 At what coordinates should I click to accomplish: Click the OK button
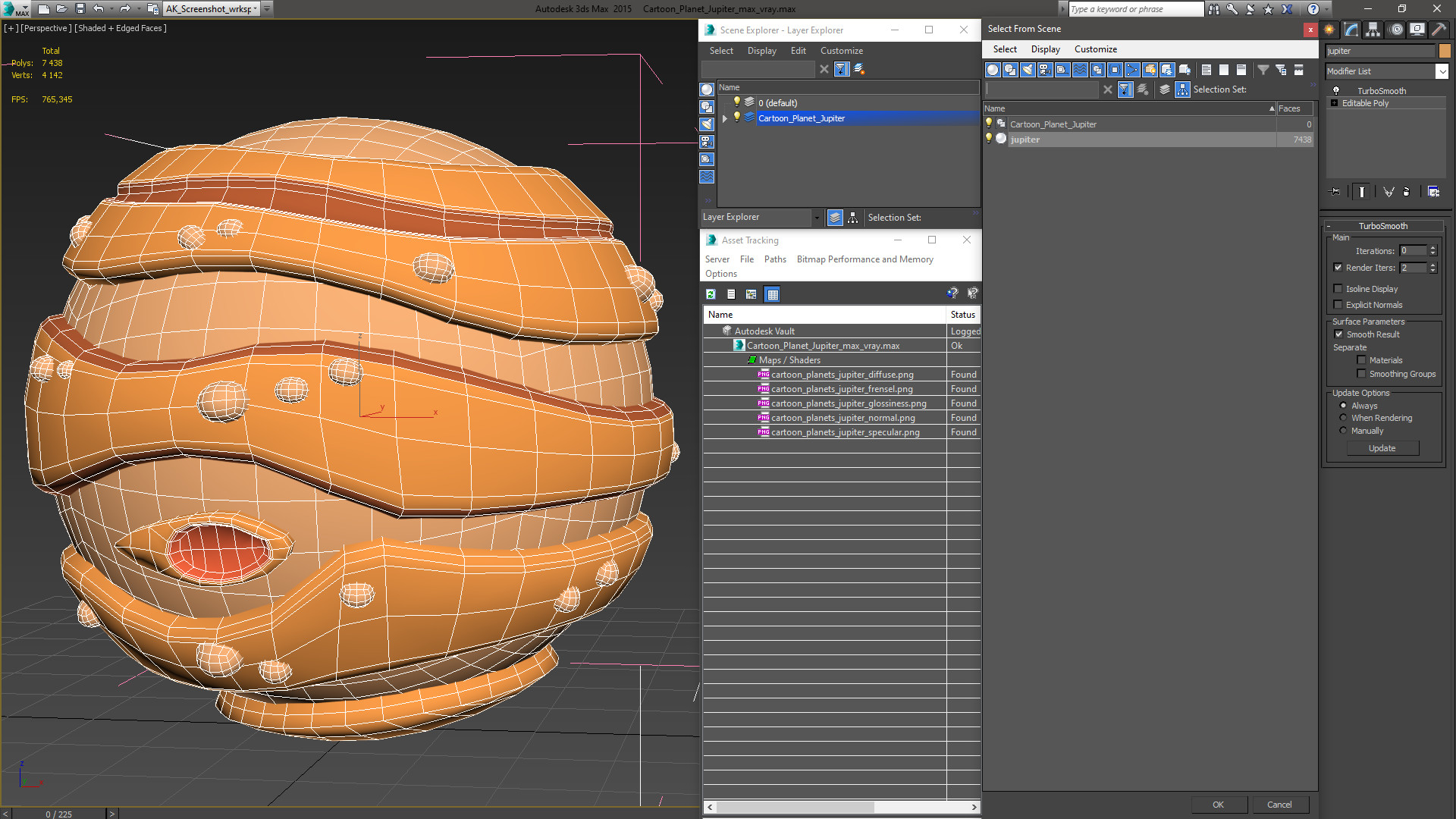point(1218,805)
